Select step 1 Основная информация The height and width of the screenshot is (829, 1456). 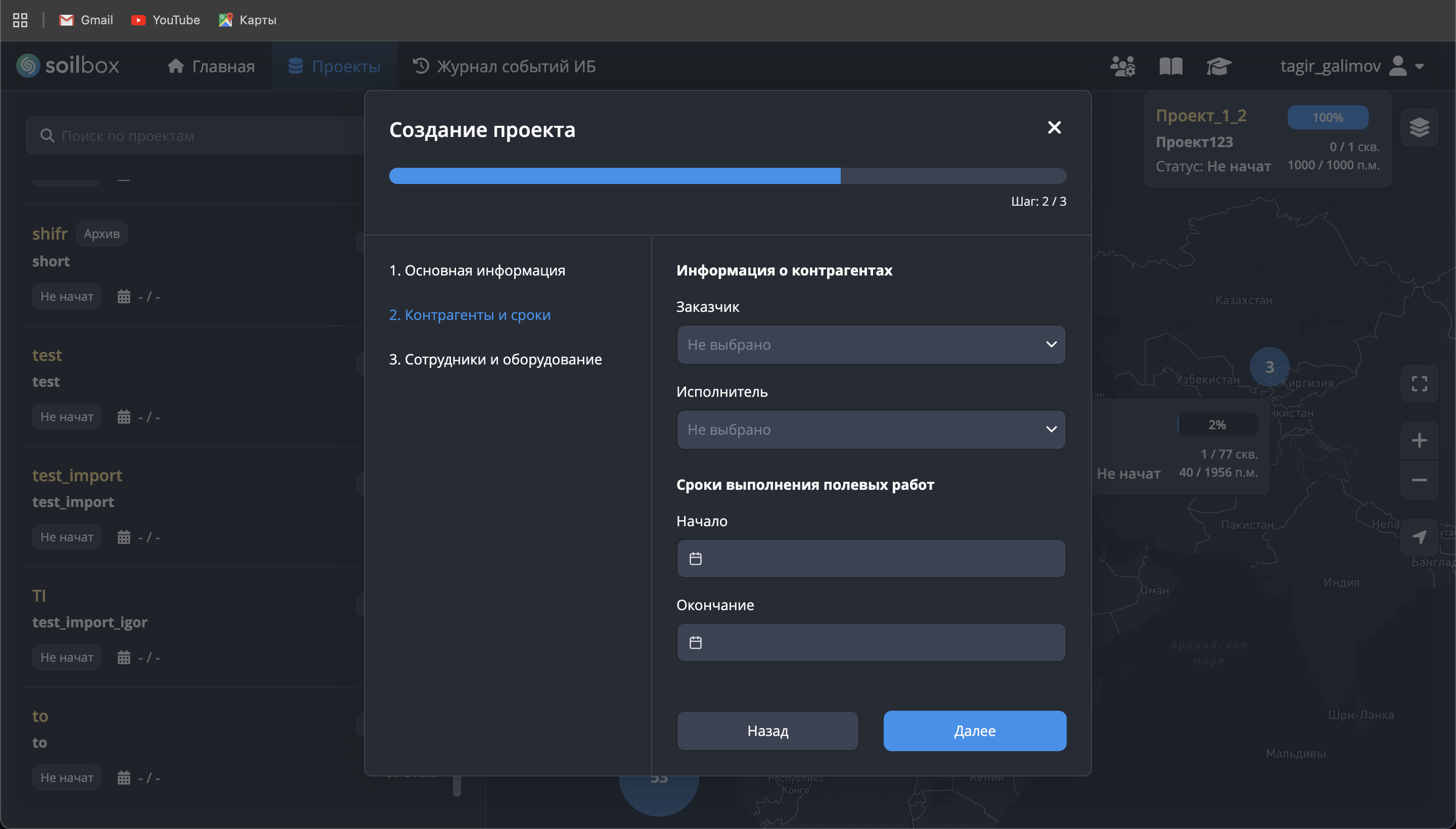(477, 270)
